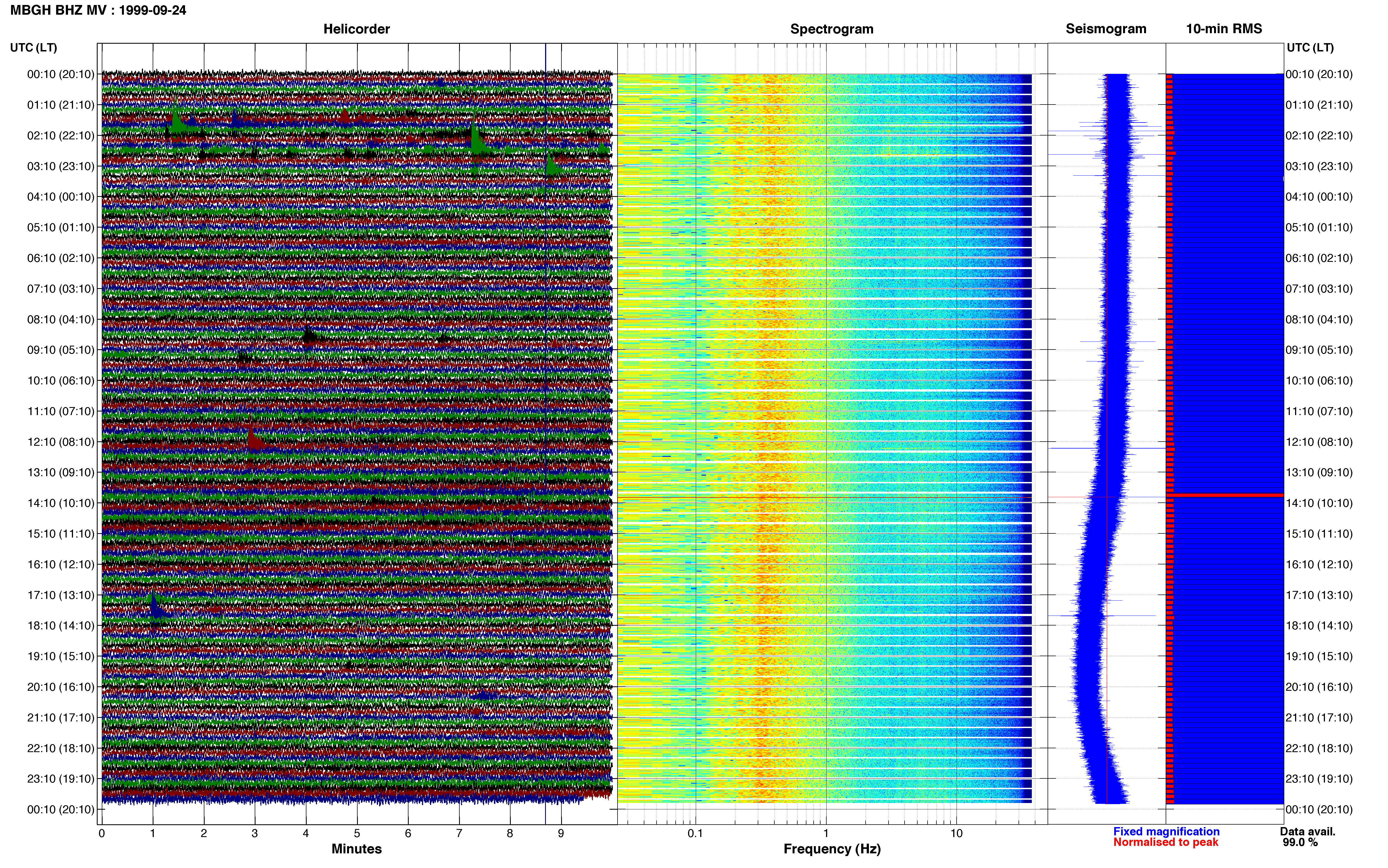Click right time label '20:10 (16:10)'
The image size is (1388, 868).
click(x=1319, y=687)
